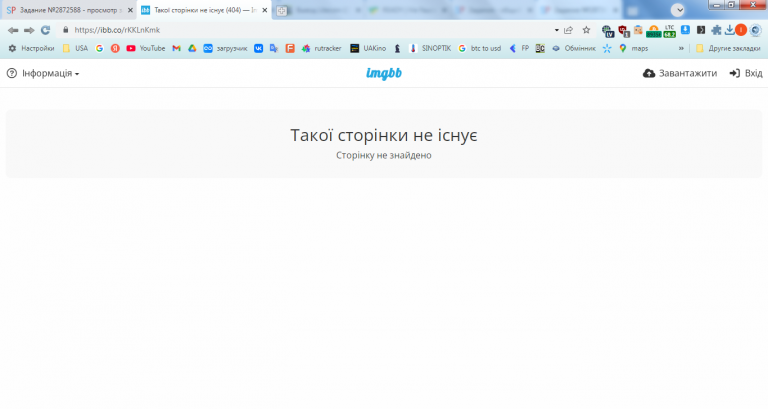Click Завантажити upload button

(x=680, y=73)
